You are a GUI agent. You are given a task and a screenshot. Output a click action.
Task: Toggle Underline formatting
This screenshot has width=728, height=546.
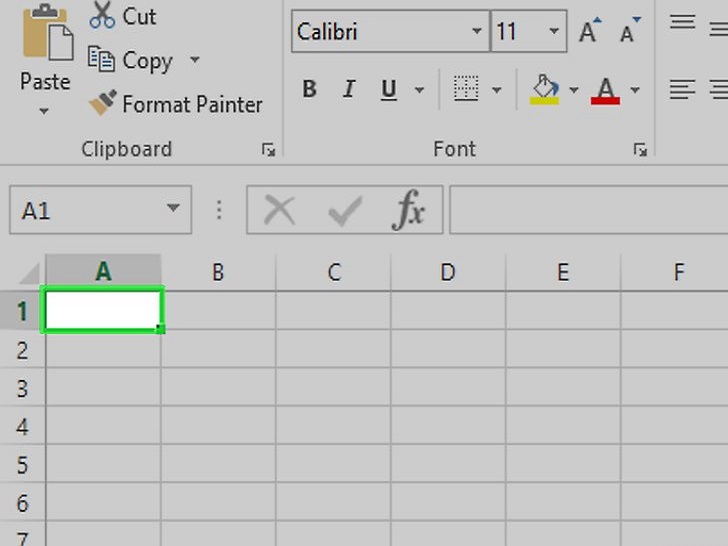pos(388,90)
